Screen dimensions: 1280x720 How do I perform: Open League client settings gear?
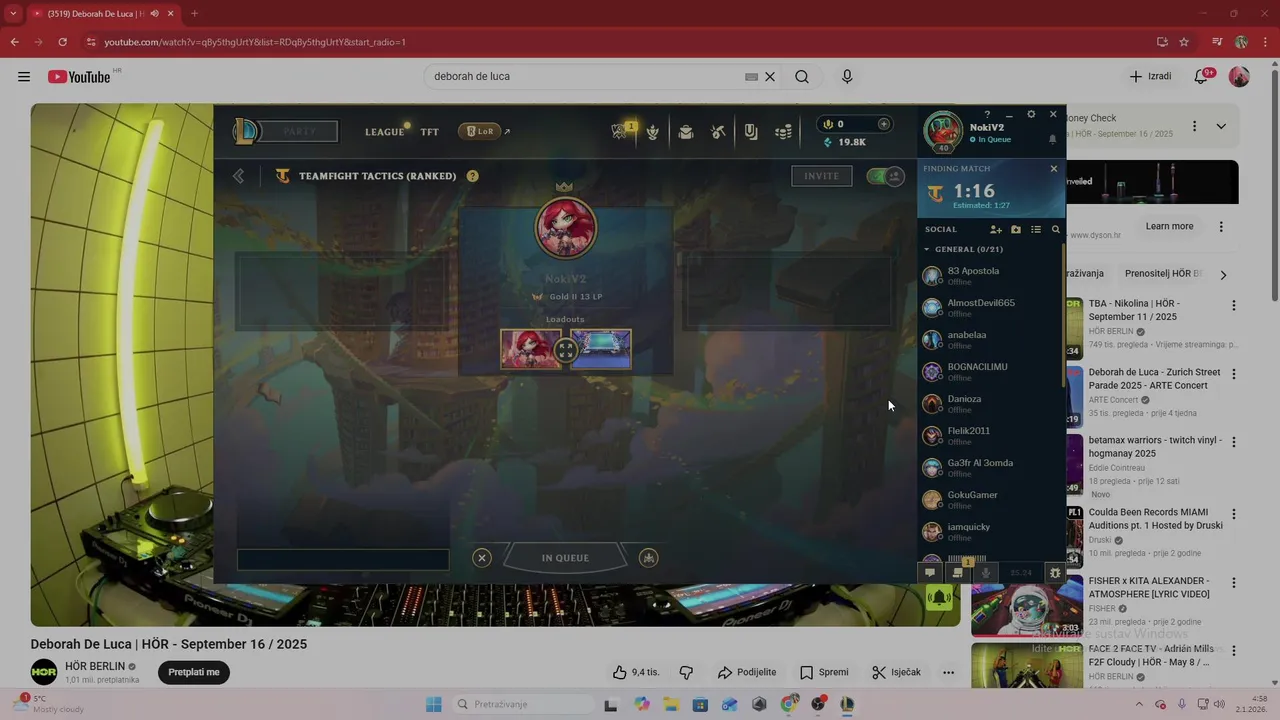(x=1031, y=114)
